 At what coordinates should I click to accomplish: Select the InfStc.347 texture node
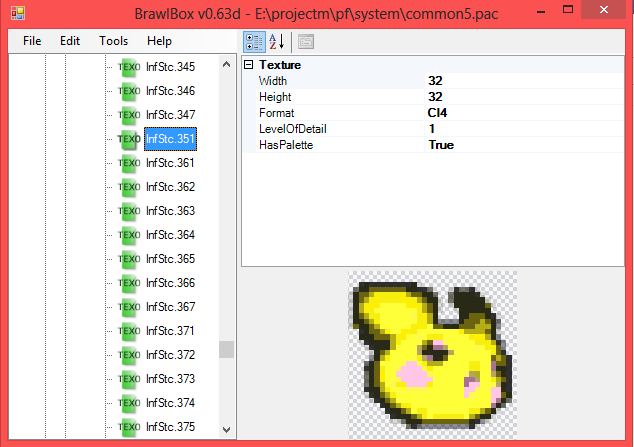(x=170, y=115)
